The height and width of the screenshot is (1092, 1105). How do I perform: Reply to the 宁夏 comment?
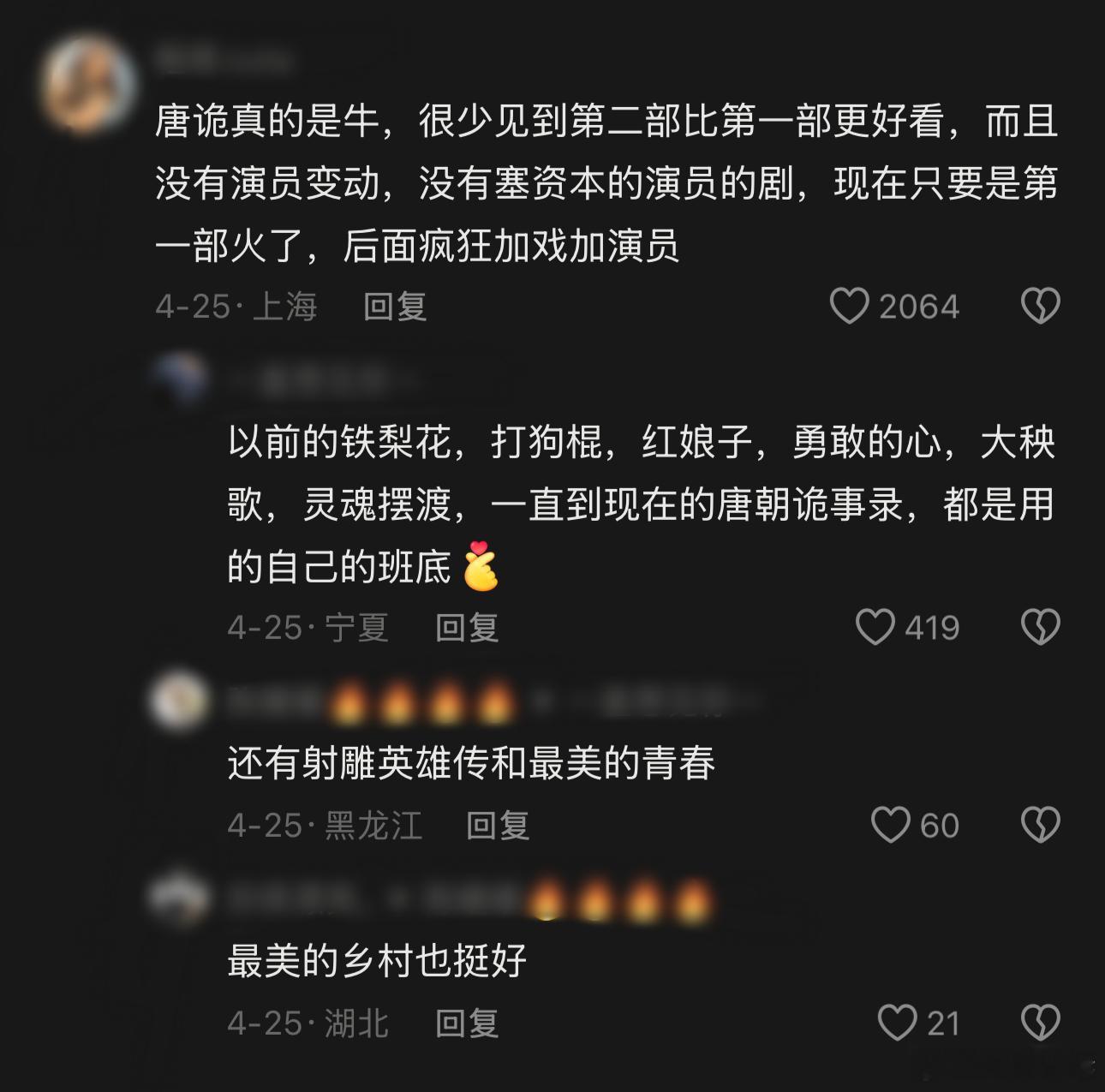(467, 627)
